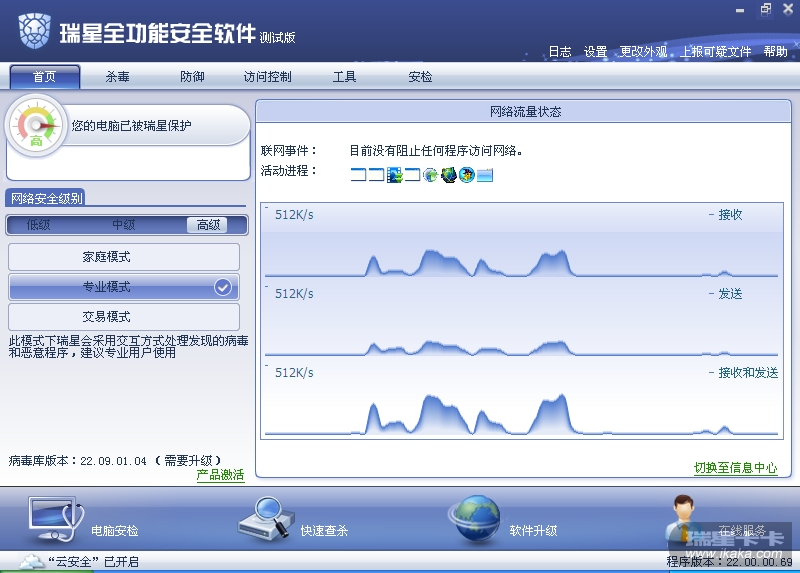Click the 接收 traffic graph area
The width and height of the screenshot is (800, 573).
(x=522, y=240)
